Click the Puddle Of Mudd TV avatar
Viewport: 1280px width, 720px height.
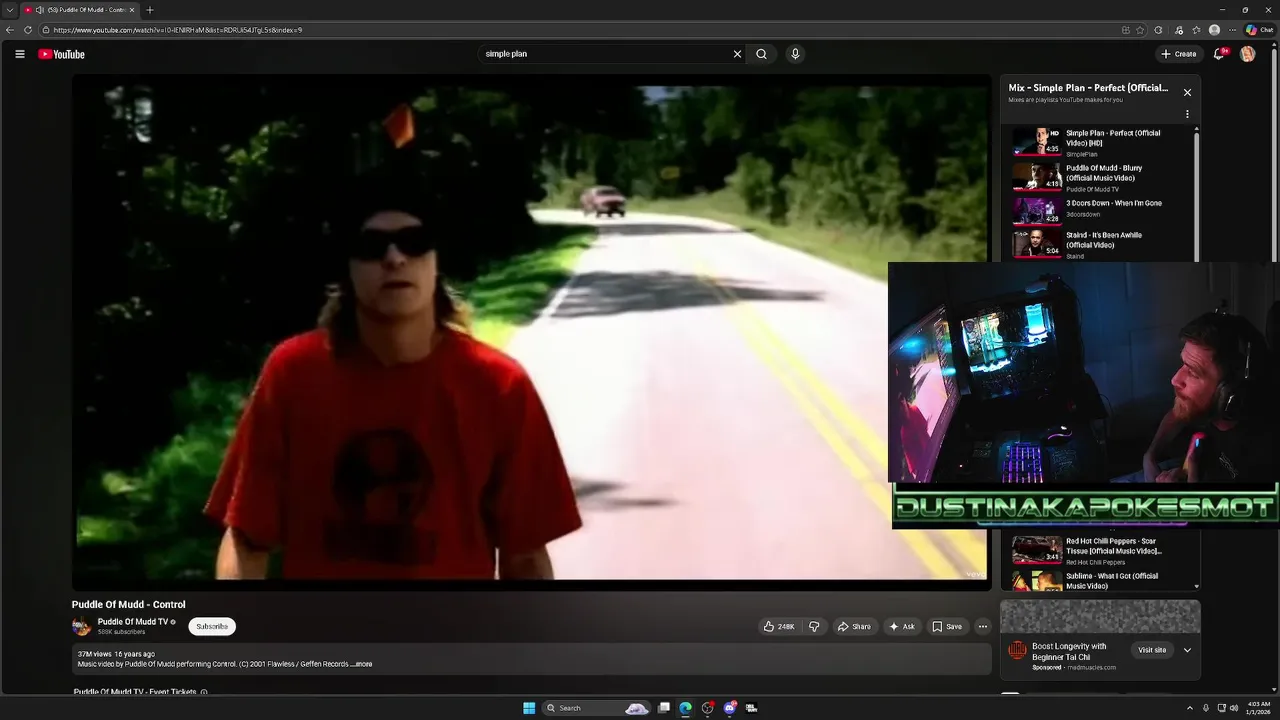(x=81, y=627)
